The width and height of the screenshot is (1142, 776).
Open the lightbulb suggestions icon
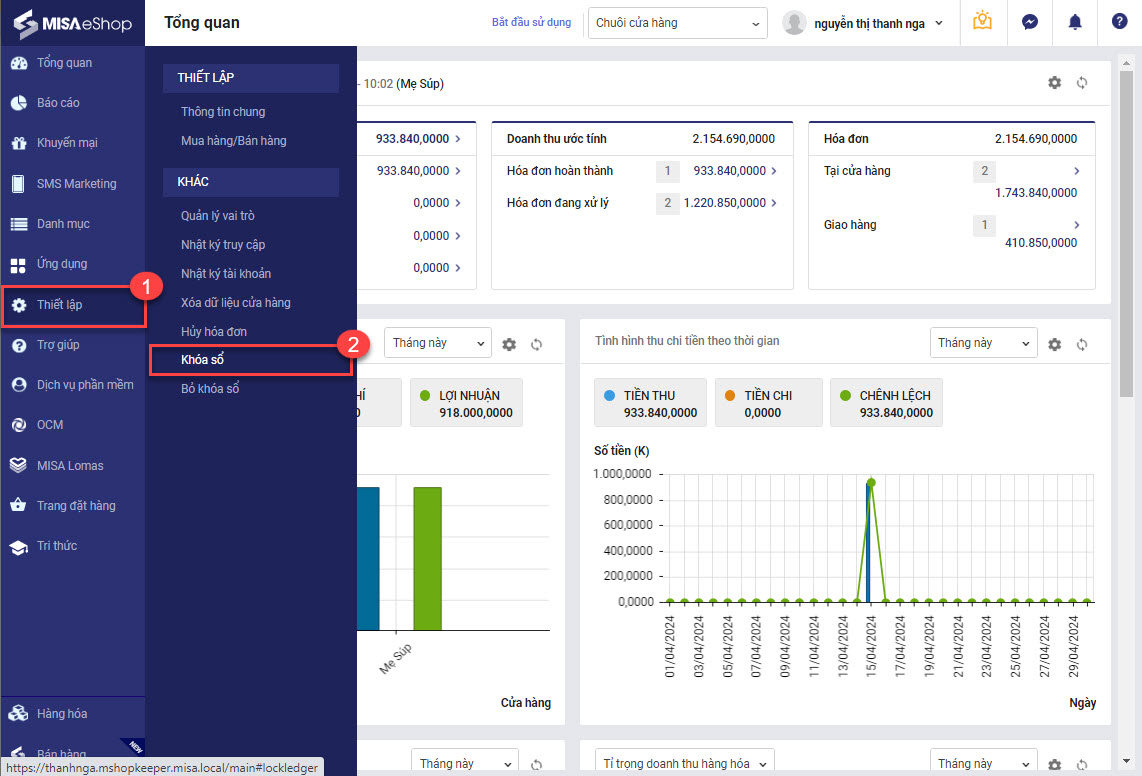click(x=982, y=21)
